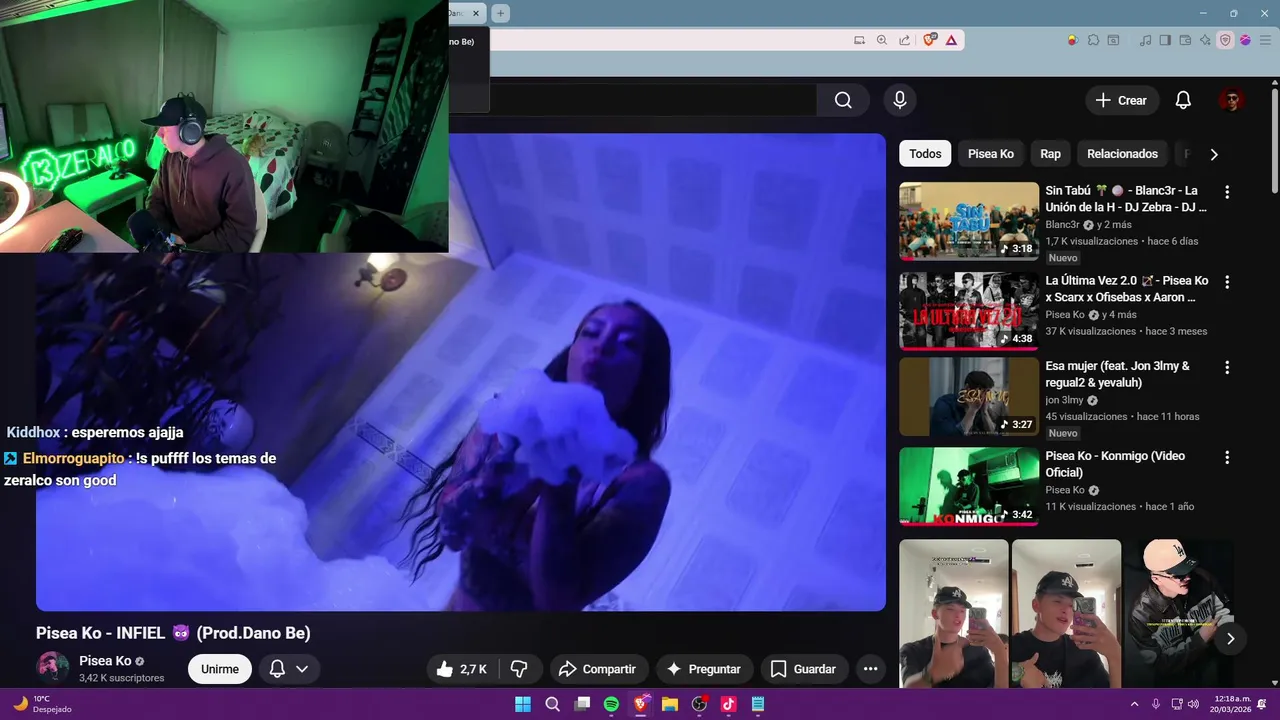Click the share page icon in address bar
This screenshot has height=720, width=1280.
(905, 40)
